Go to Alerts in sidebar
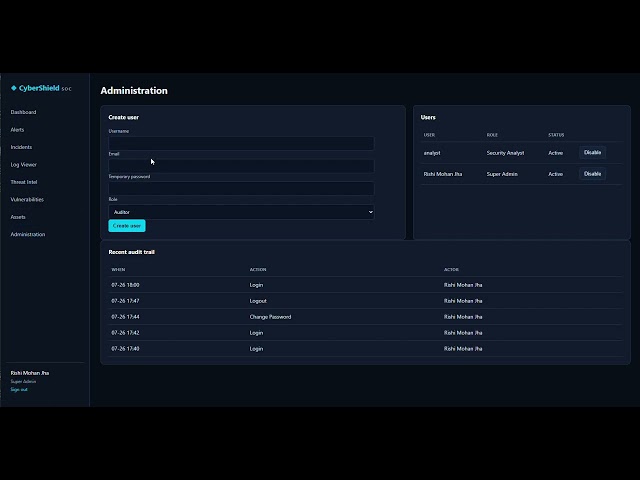Viewport: 640px width, 480px height. (x=17, y=129)
